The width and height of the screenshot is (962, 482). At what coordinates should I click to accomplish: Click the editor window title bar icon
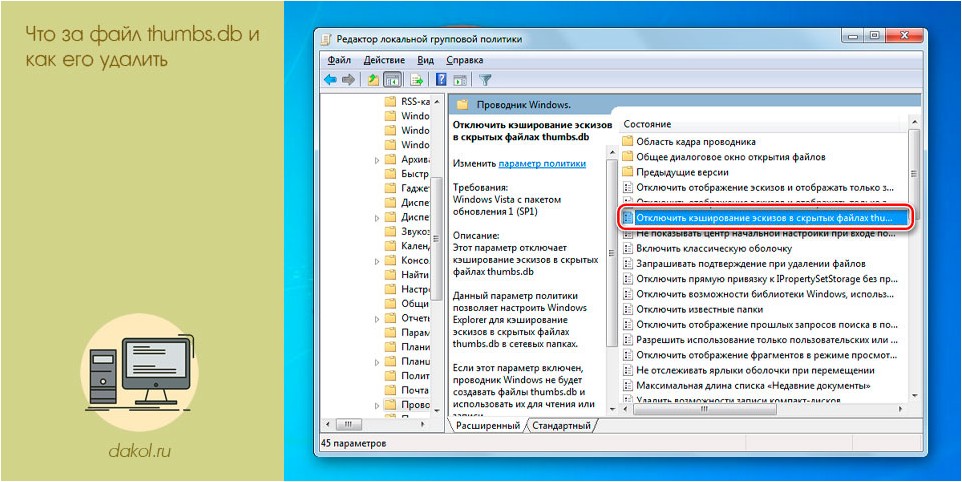coord(327,39)
